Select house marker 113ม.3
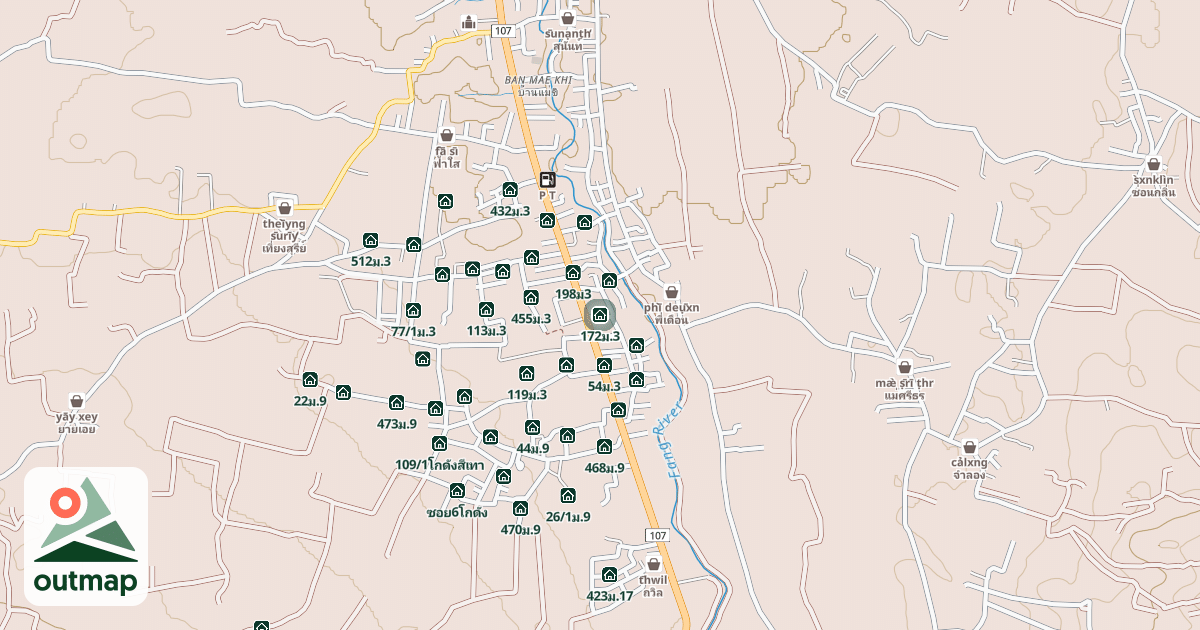1200x630 pixels. click(x=486, y=310)
